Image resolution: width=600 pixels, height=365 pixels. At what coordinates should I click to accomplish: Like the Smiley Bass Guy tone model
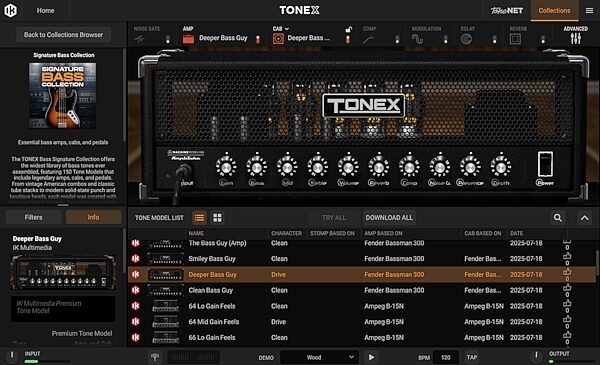pyautogui.click(x=567, y=256)
